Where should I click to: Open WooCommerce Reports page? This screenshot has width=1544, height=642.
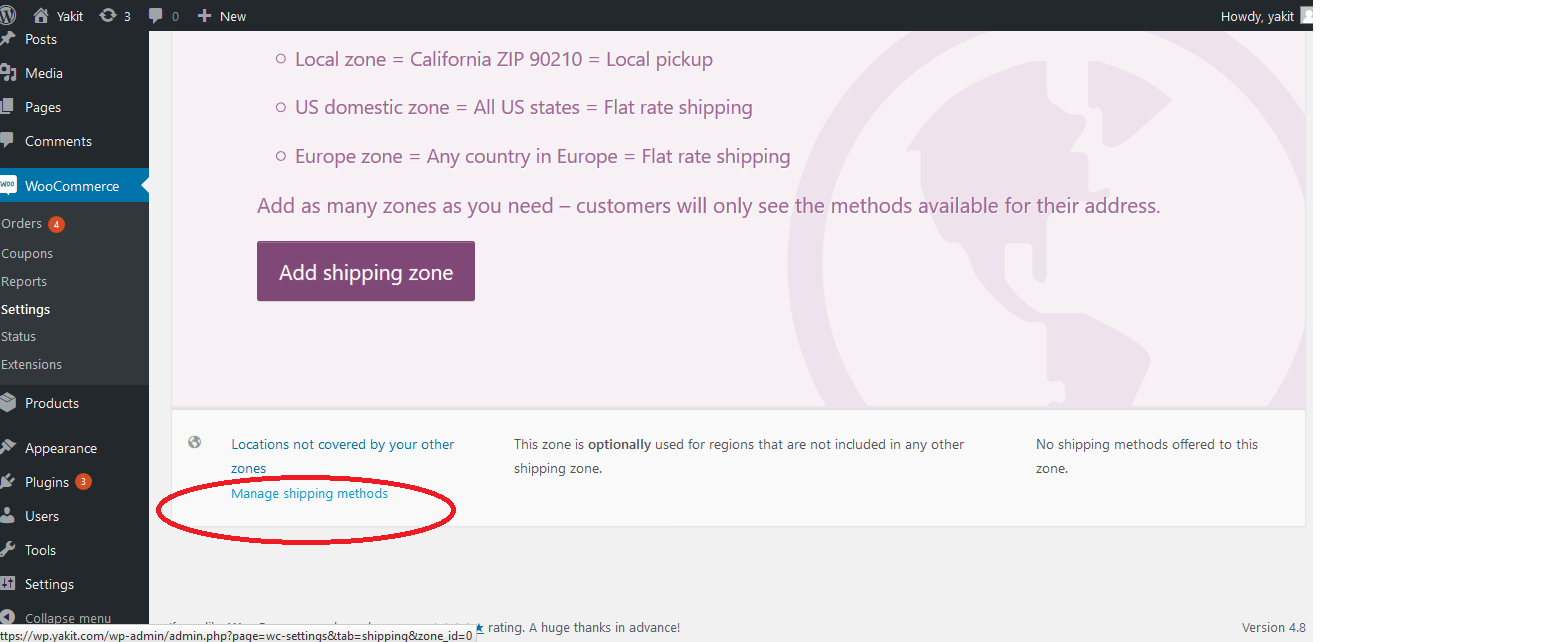coord(24,282)
